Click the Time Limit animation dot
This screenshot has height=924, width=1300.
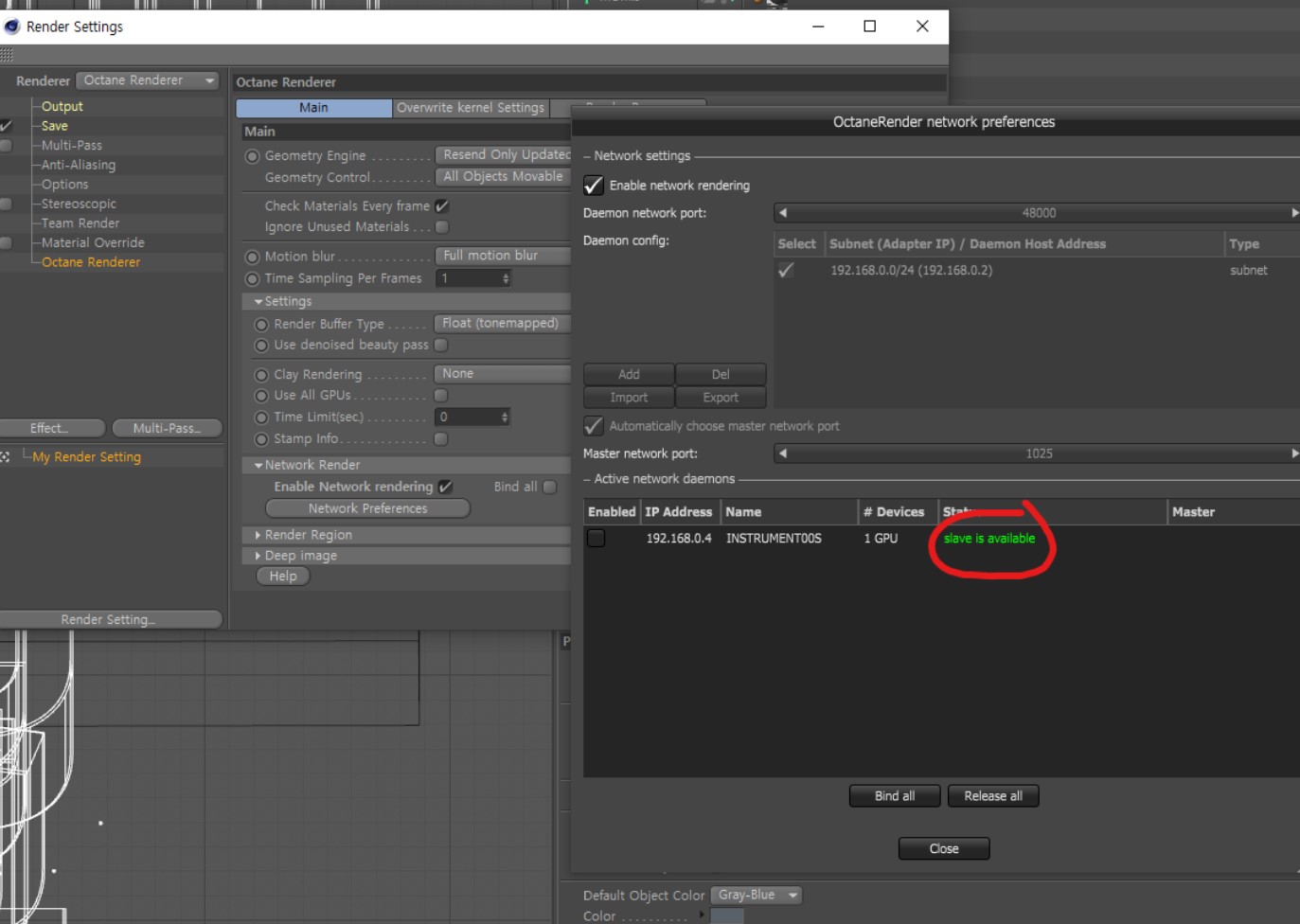point(262,418)
